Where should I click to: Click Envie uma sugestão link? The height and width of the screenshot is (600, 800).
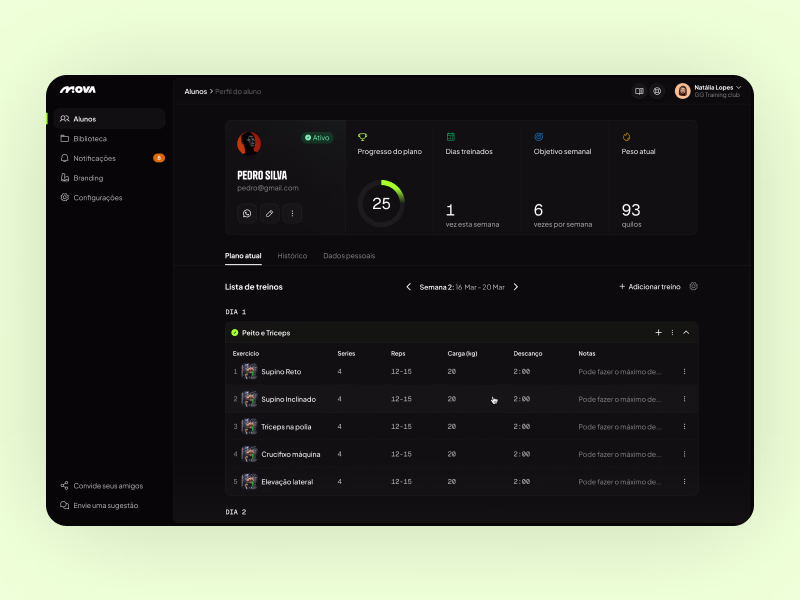99,506
